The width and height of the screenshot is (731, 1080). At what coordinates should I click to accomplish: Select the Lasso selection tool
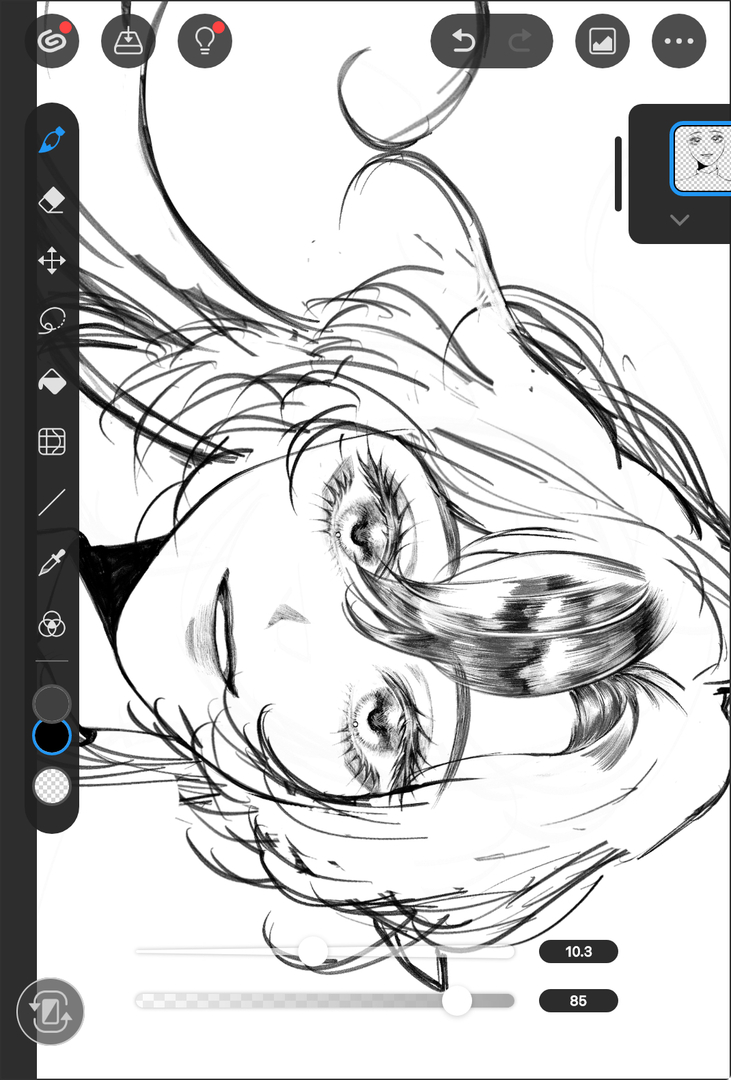(x=52, y=321)
